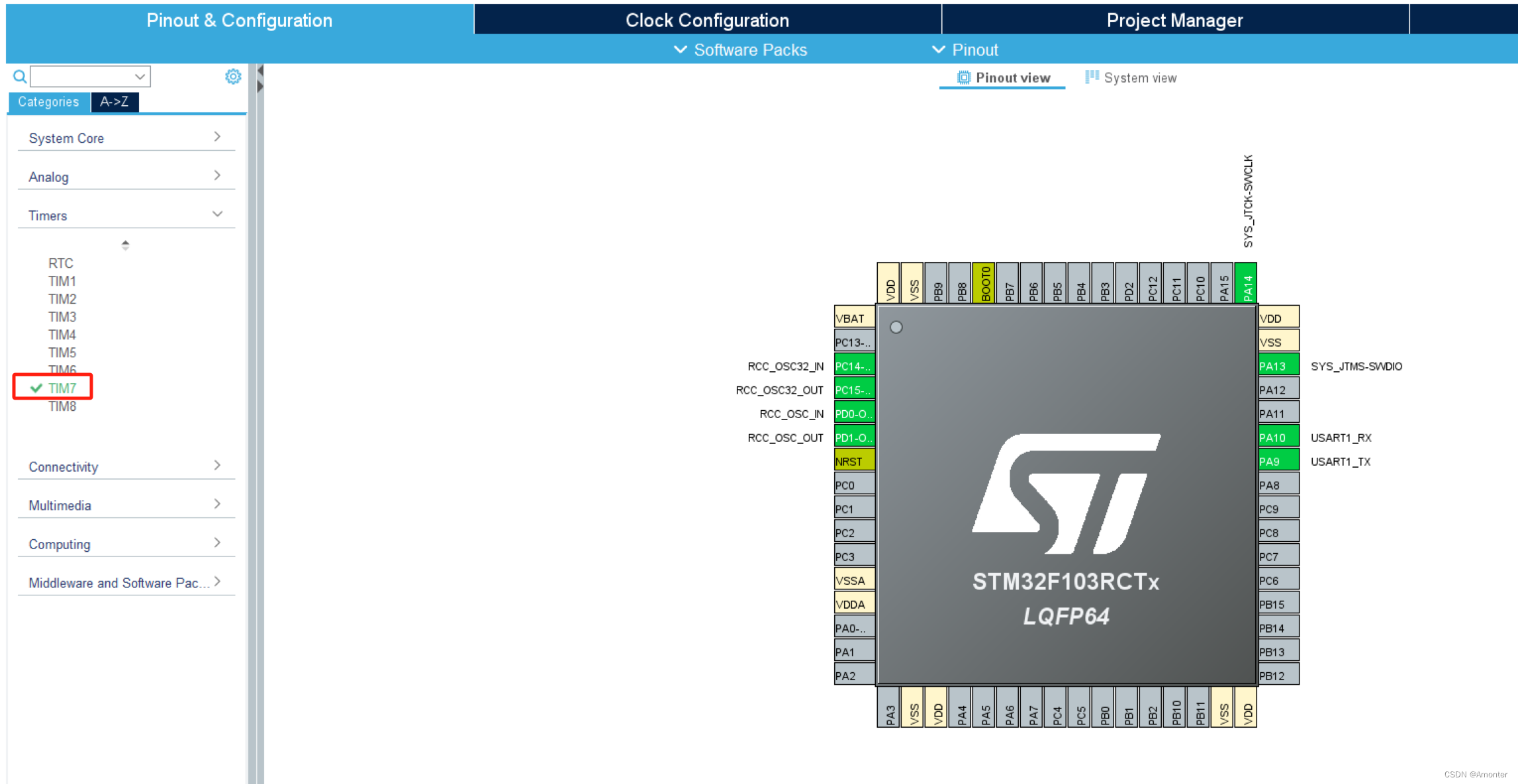Image resolution: width=1518 pixels, height=784 pixels.
Task: Switch to Project Manager tab
Action: point(1174,20)
